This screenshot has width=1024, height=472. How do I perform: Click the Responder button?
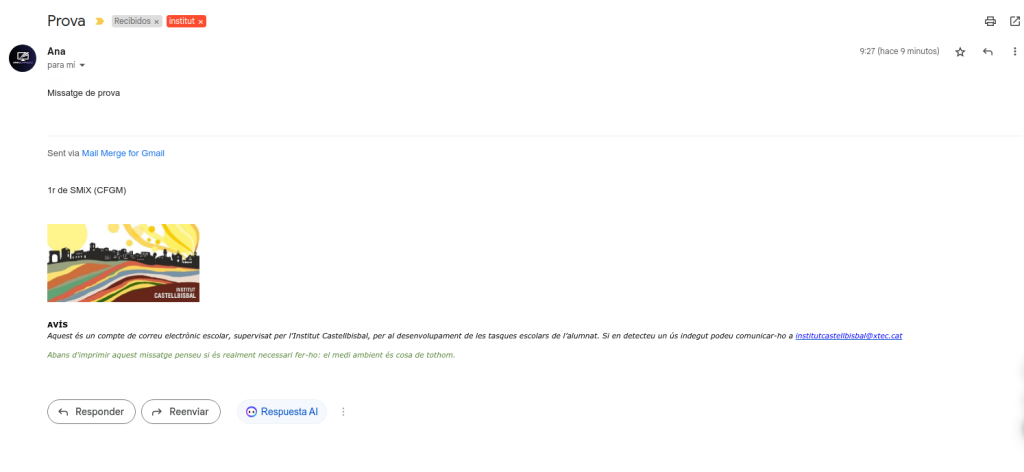[91, 412]
